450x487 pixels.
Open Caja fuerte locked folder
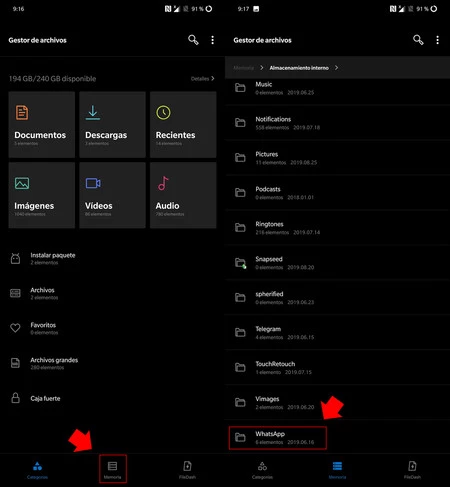tap(112, 398)
